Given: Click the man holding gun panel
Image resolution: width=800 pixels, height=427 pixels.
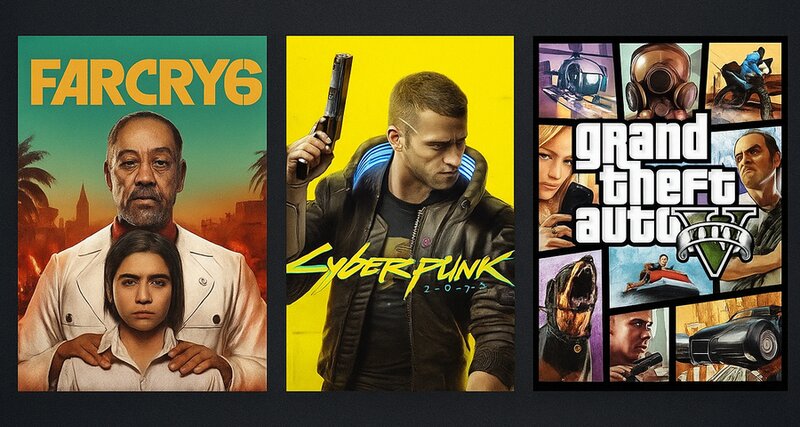Looking at the screenshot, I should [x=639, y=345].
